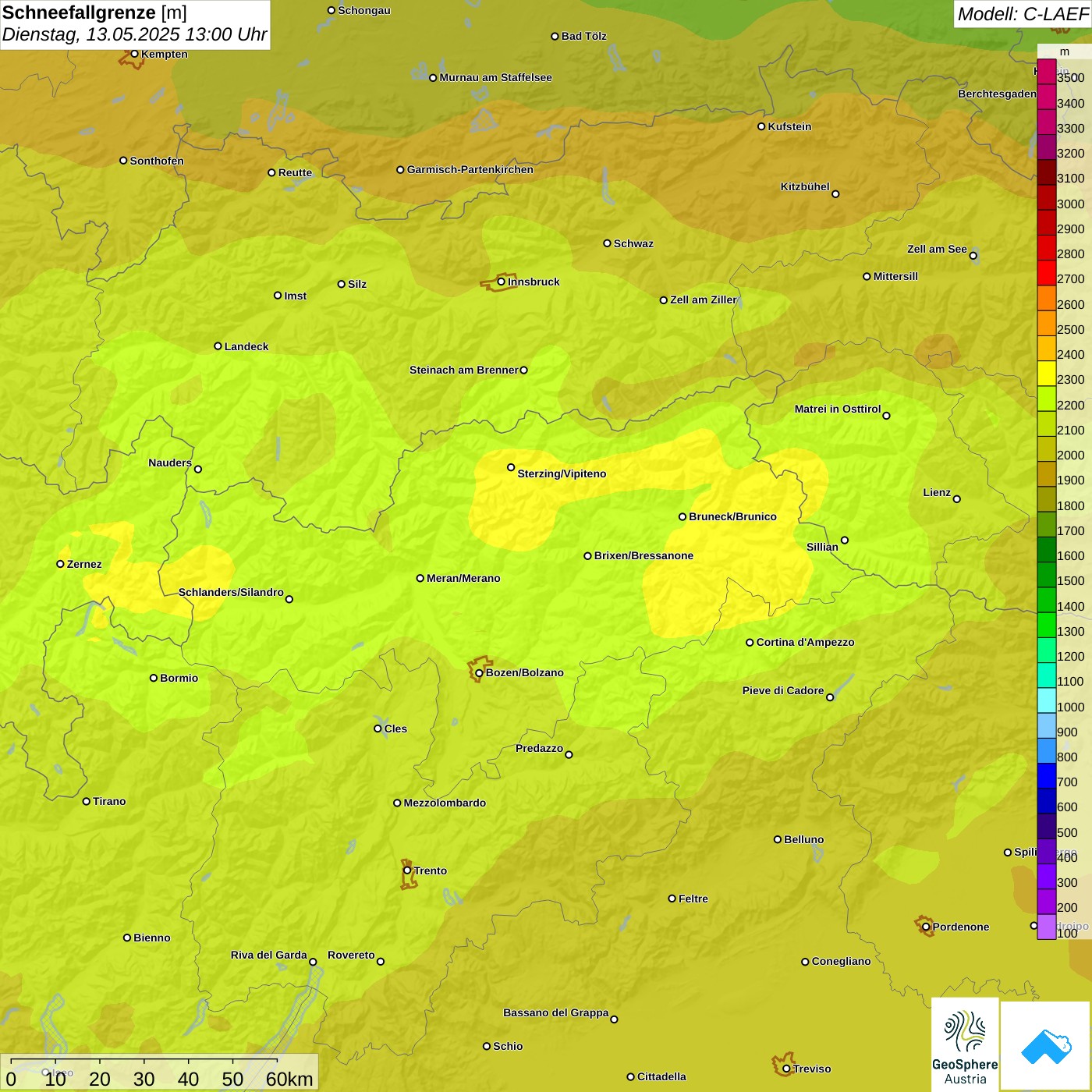Click the Sillian label
Image resolution: width=1092 pixels, height=1092 pixels.
click(x=822, y=547)
